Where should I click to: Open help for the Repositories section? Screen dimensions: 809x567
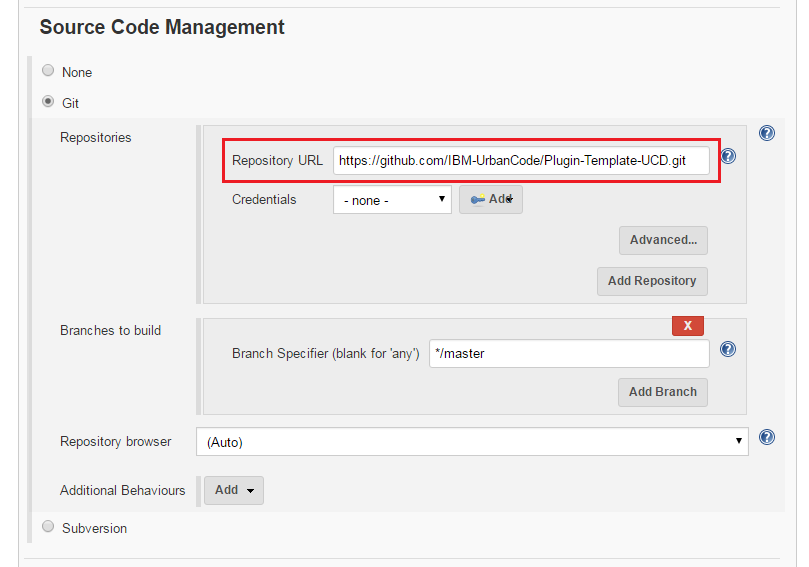coord(767,133)
